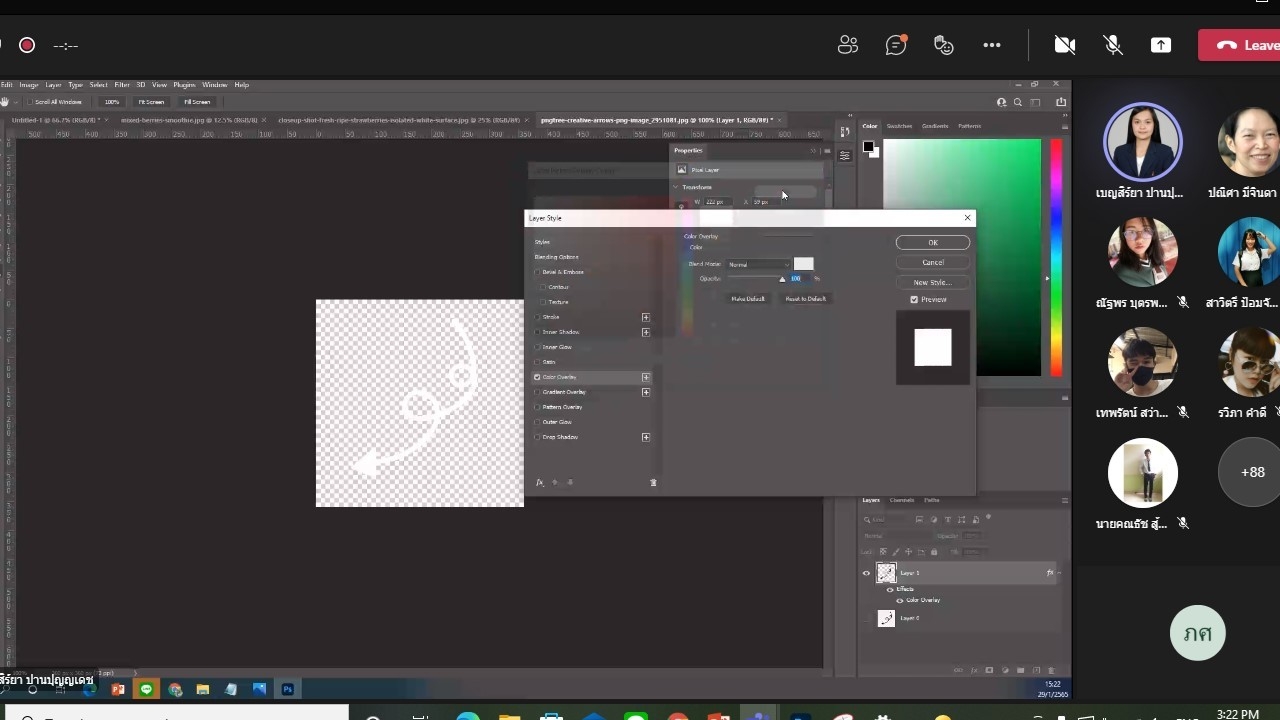Screen dimensions: 1280x720
Task: Click OK in Layer Style dialog
Action: pyautogui.click(x=933, y=243)
